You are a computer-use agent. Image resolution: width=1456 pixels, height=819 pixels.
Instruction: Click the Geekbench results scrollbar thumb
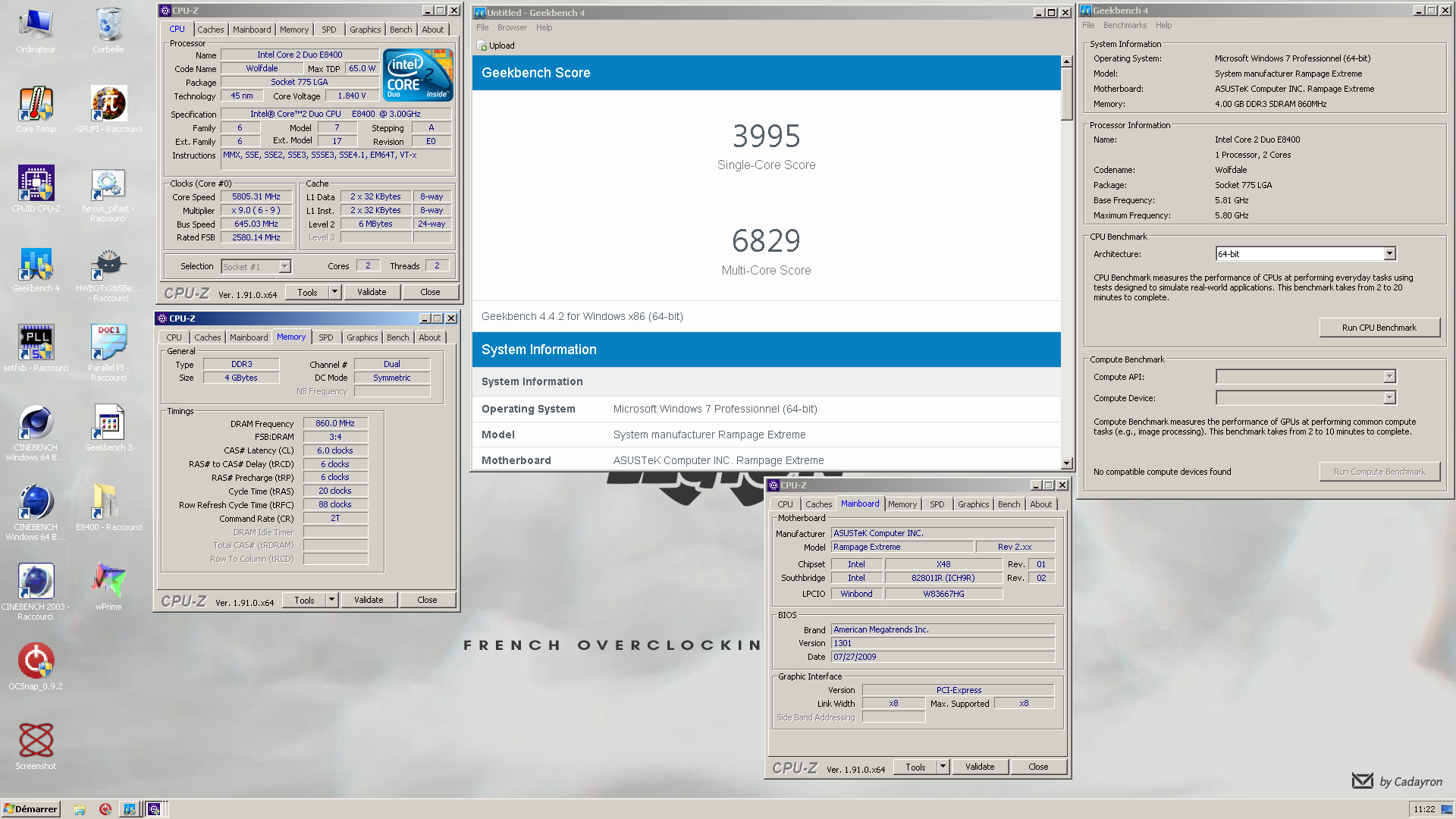(x=1066, y=94)
